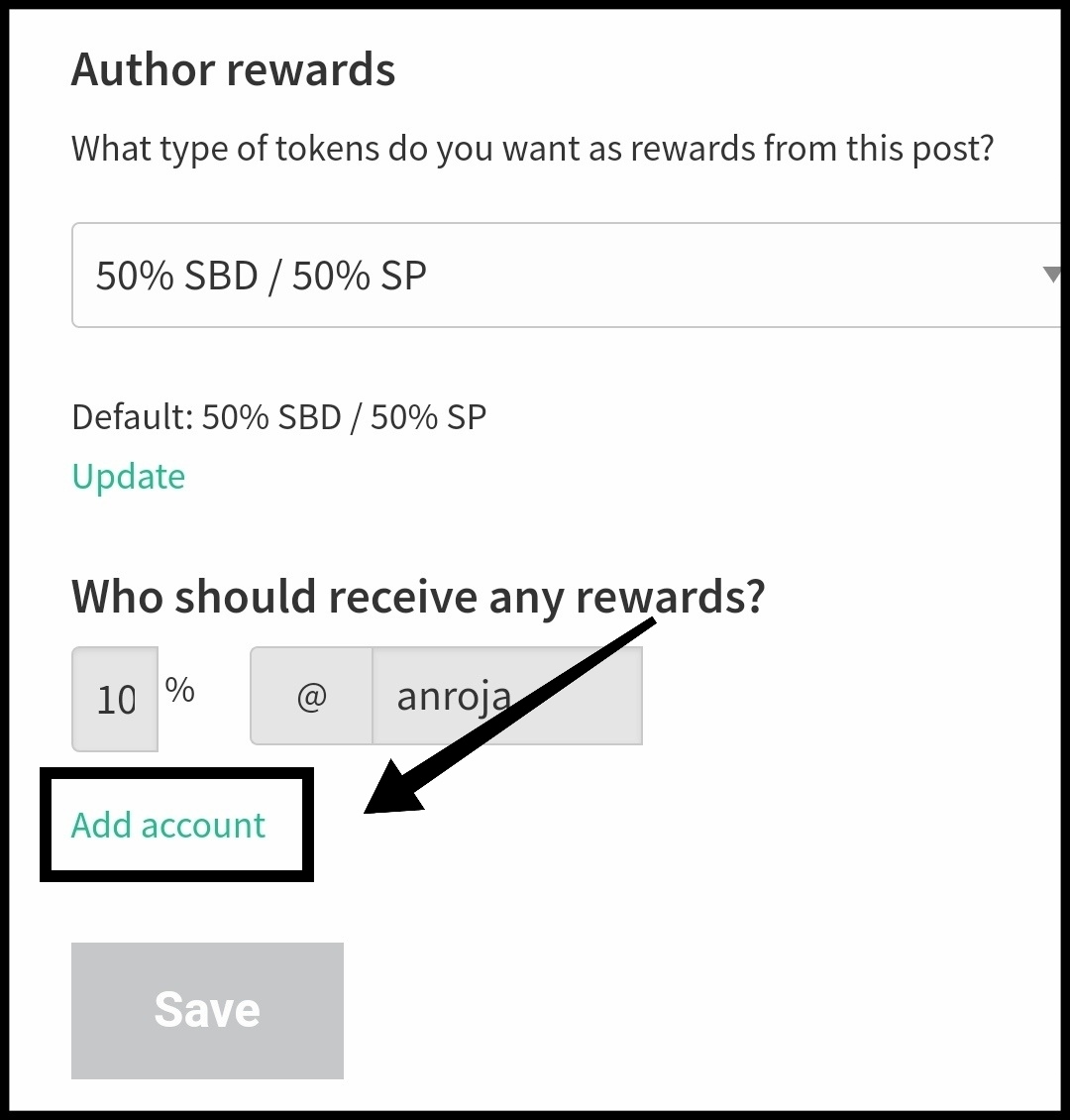The width and height of the screenshot is (1070, 1120).
Task: Click the 'Author rewards' heading
Action: [234, 69]
